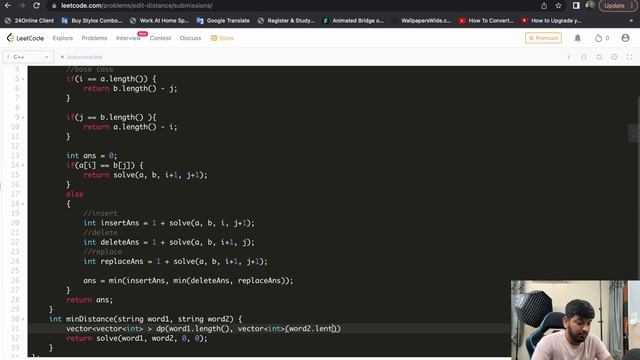Open the C++ language dropdown

(29, 57)
